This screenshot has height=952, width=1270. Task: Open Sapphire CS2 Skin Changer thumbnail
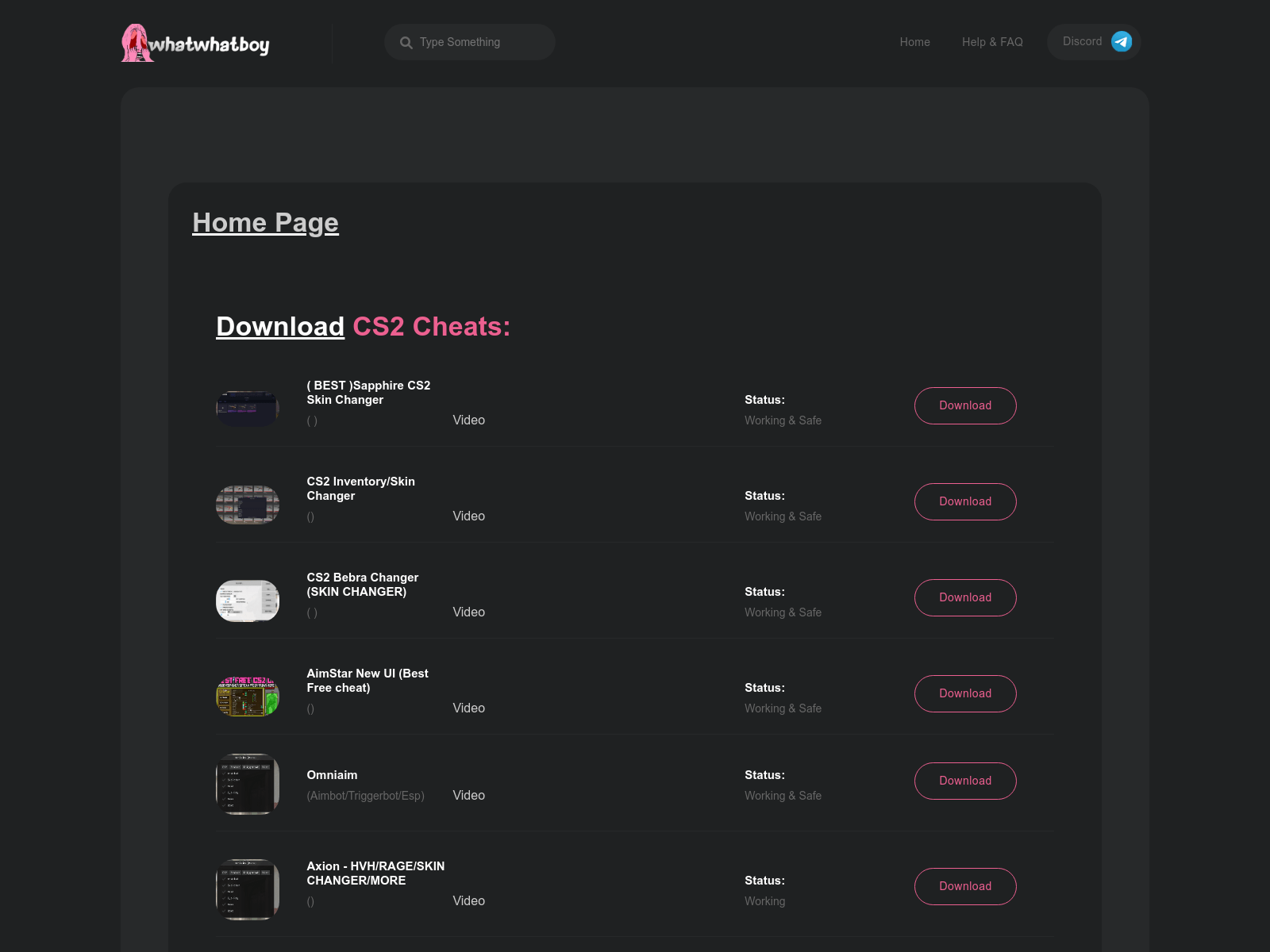pos(248,408)
